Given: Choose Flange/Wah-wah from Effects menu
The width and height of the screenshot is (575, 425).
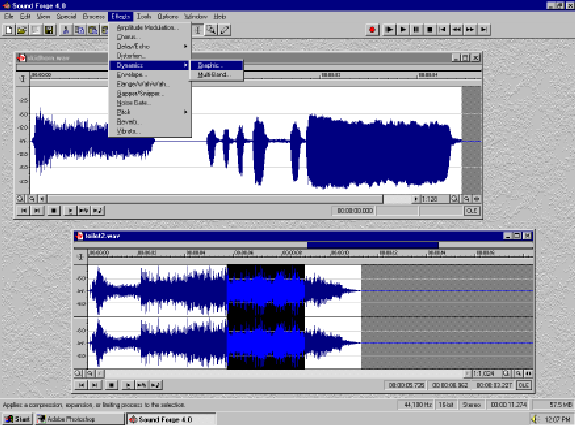Looking at the screenshot, I should click(x=150, y=84).
